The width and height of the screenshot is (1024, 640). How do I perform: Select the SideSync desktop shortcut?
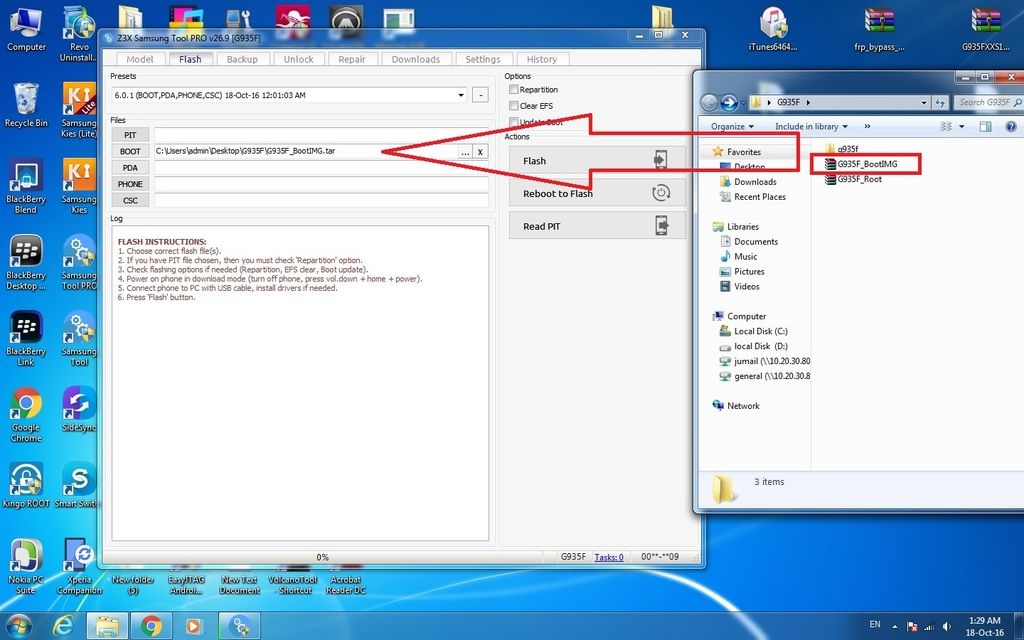click(x=79, y=410)
